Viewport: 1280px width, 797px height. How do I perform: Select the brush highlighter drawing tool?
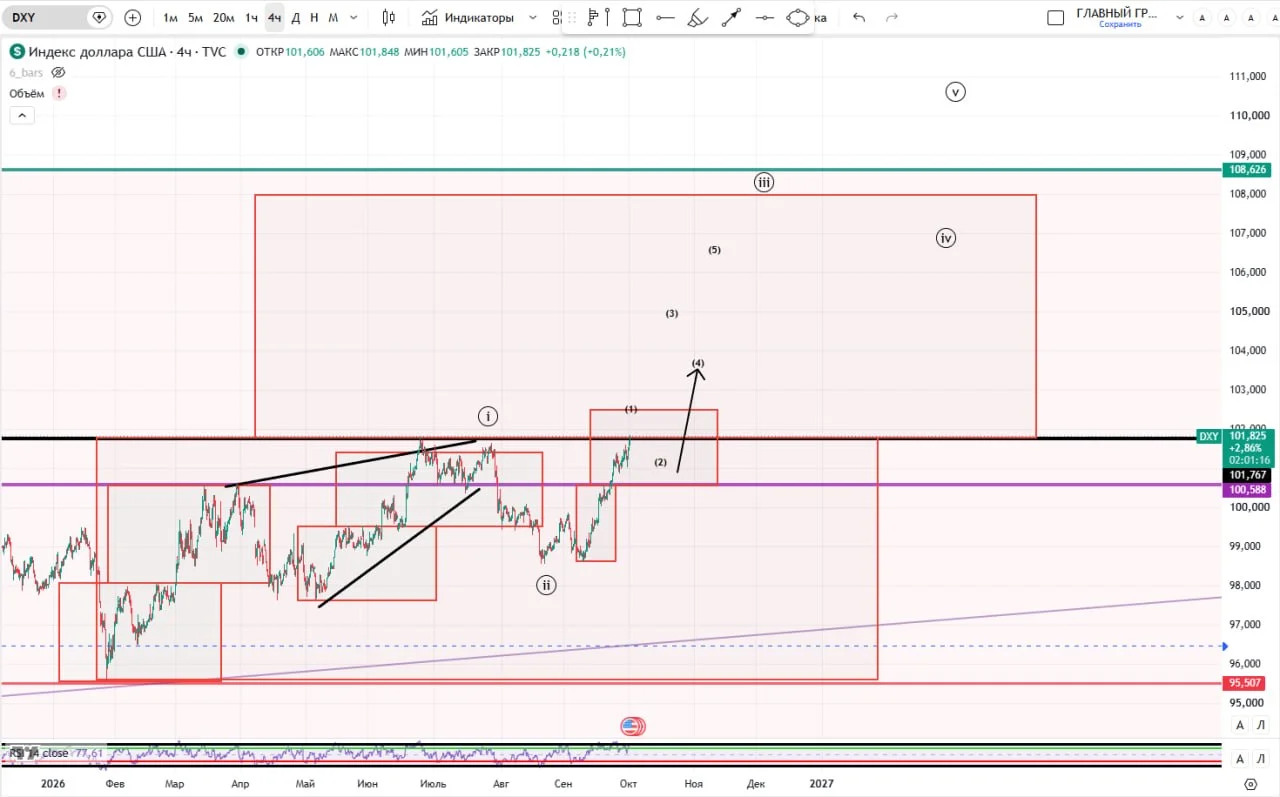click(x=699, y=17)
